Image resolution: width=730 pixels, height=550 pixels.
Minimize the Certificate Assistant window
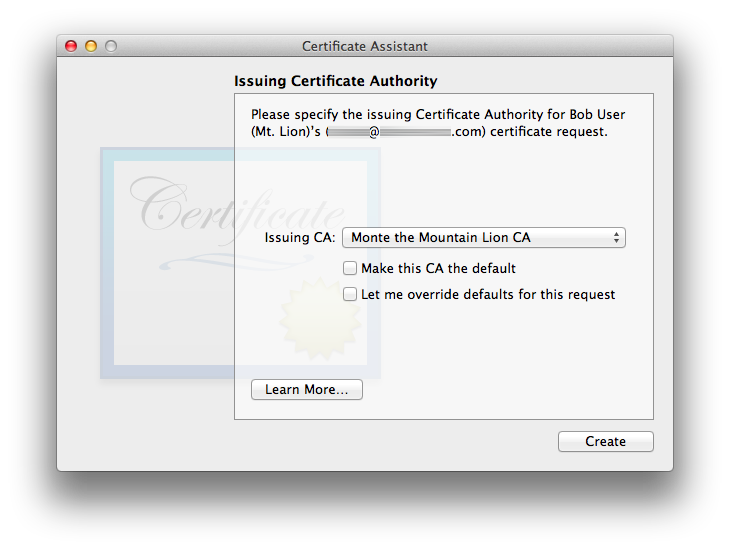point(91,46)
